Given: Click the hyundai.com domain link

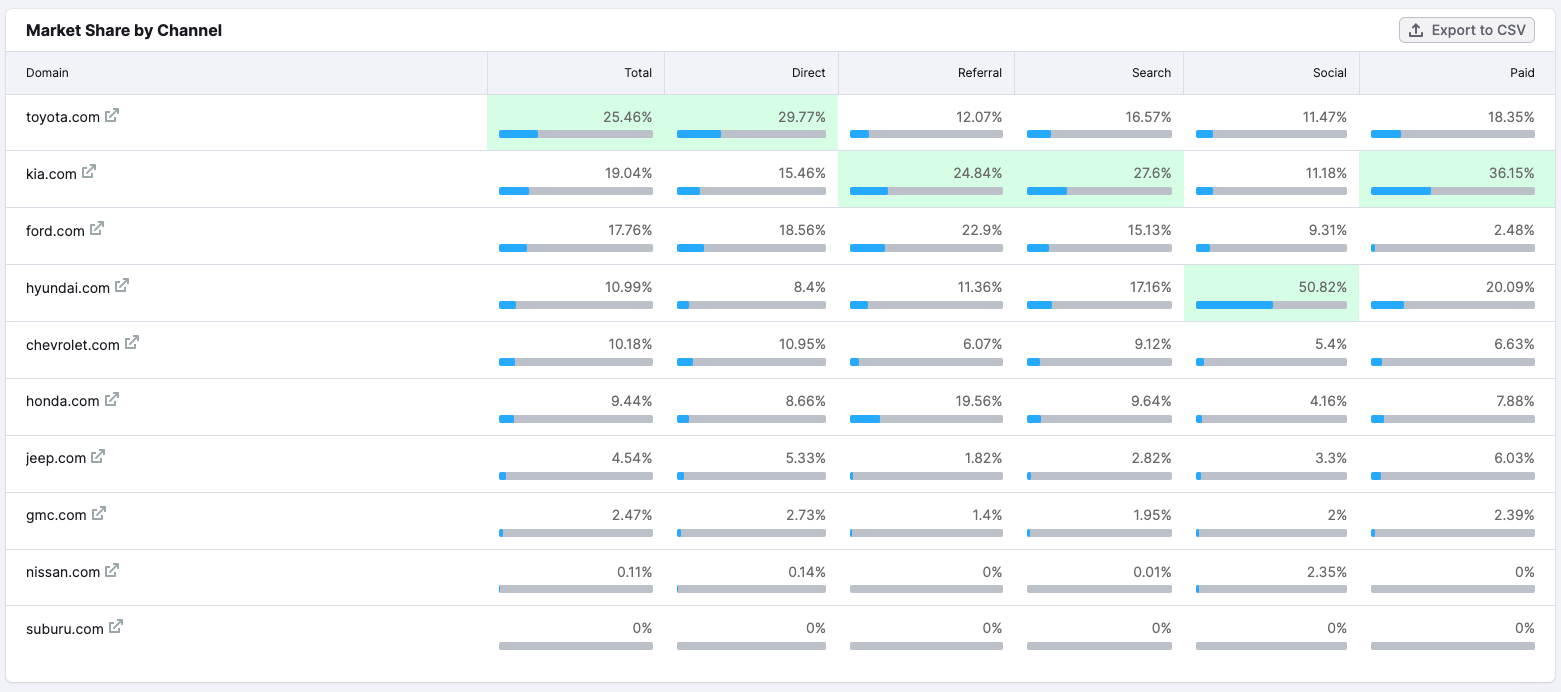Looking at the screenshot, I should pos(68,288).
